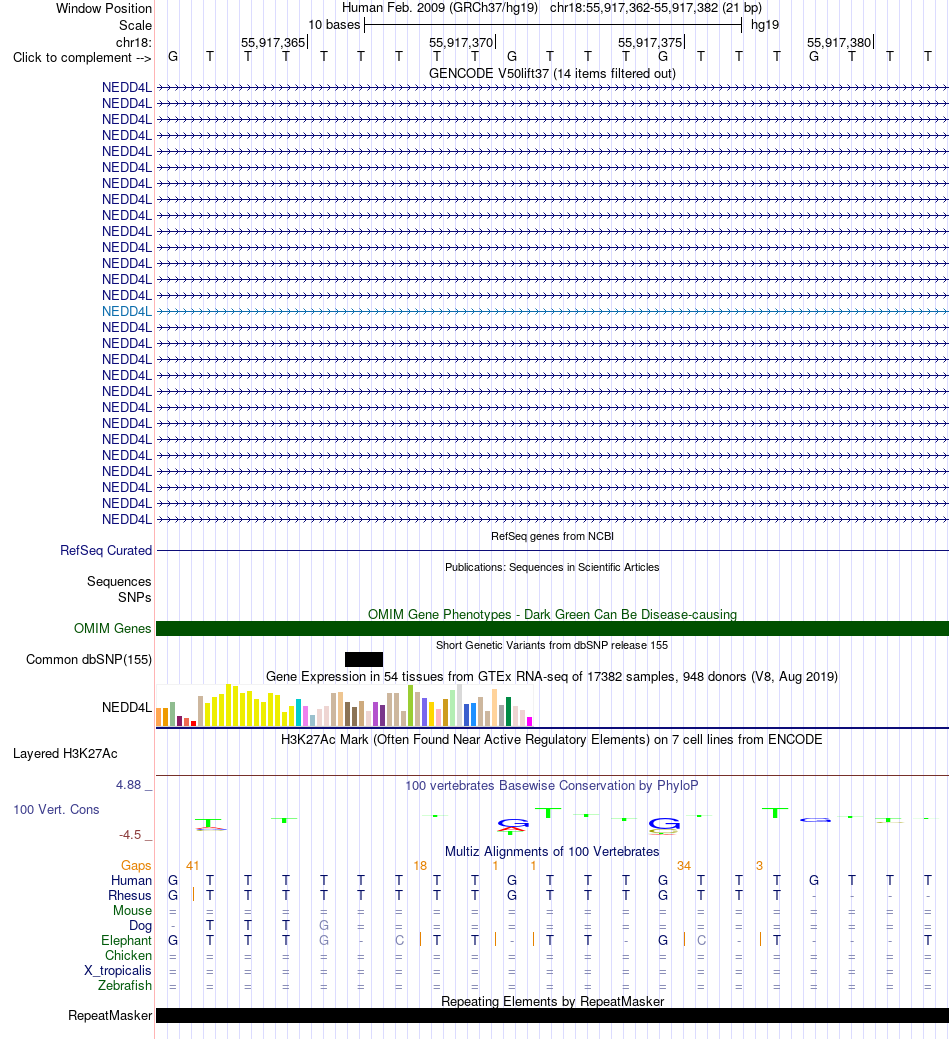Click the GENCODE V50lift37 track title
The height and width of the screenshot is (1039, 950).
pyautogui.click(x=552, y=74)
